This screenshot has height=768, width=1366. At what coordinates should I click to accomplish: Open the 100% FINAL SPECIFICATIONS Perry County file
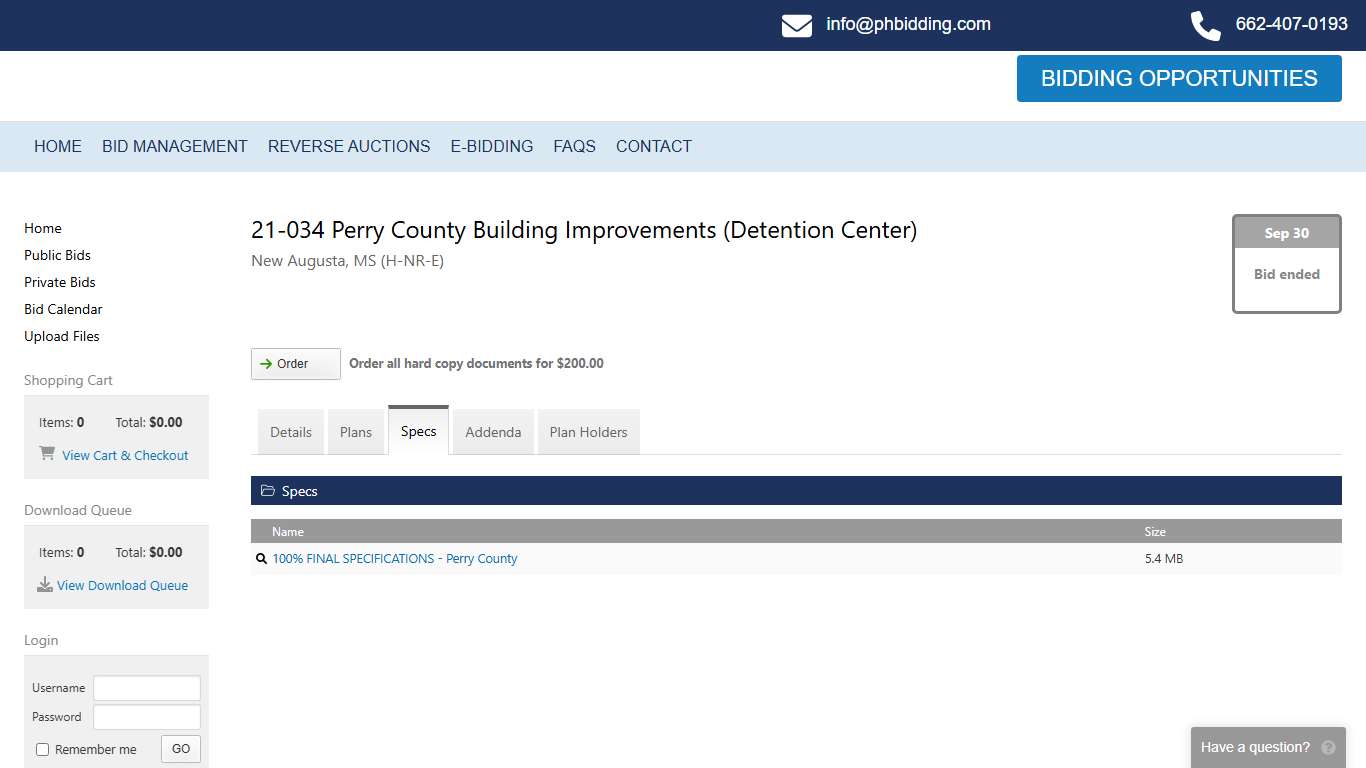tap(394, 558)
